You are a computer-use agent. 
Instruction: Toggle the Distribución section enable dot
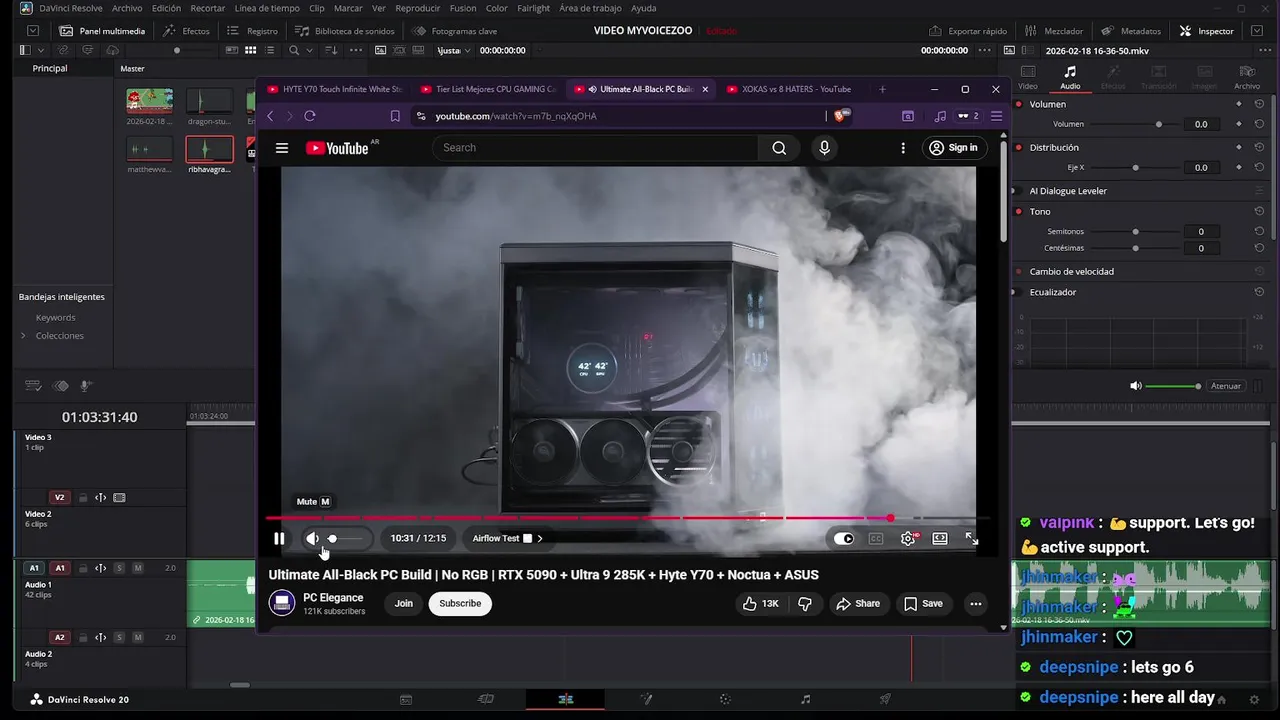pyautogui.click(x=1019, y=147)
